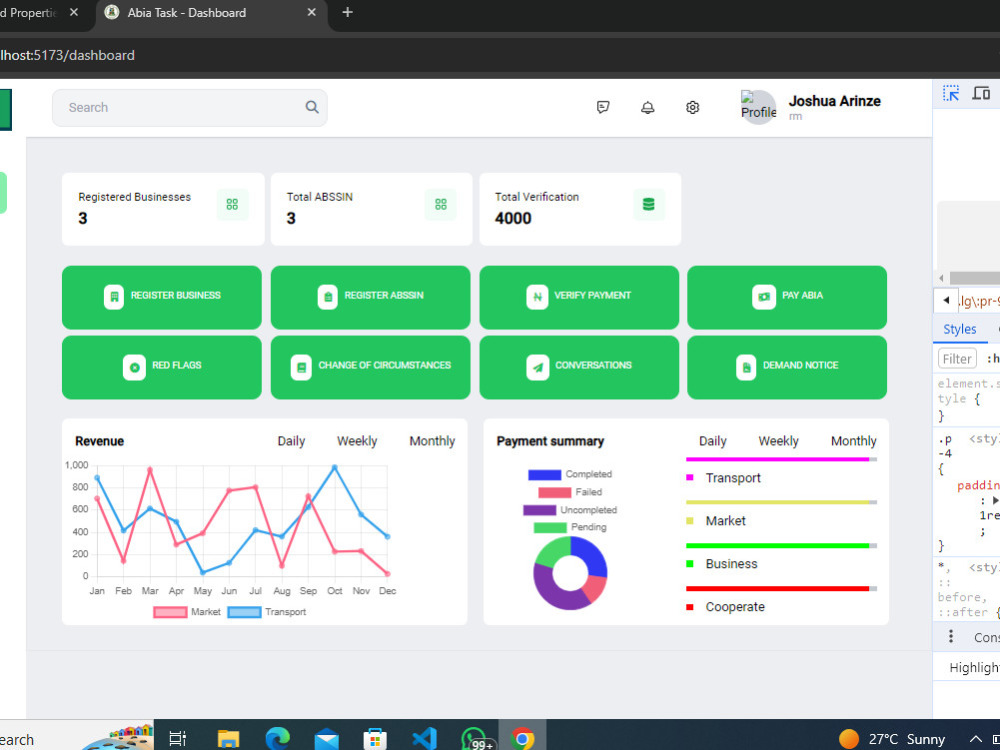The height and width of the screenshot is (750, 1000).
Task: Open Visual Studio Code from the taskbar
Action: (x=425, y=739)
